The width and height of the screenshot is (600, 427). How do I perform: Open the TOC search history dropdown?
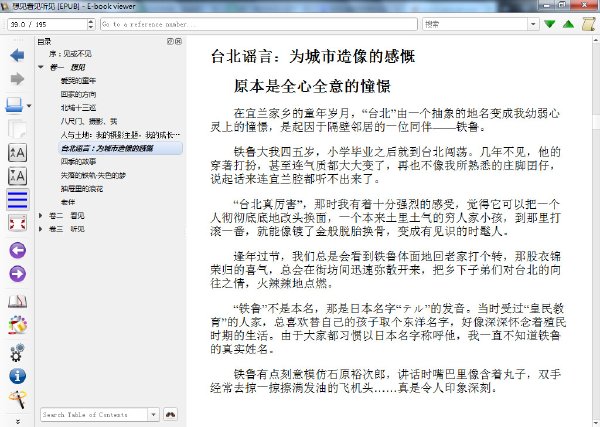pyautogui.click(x=153, y=414)
